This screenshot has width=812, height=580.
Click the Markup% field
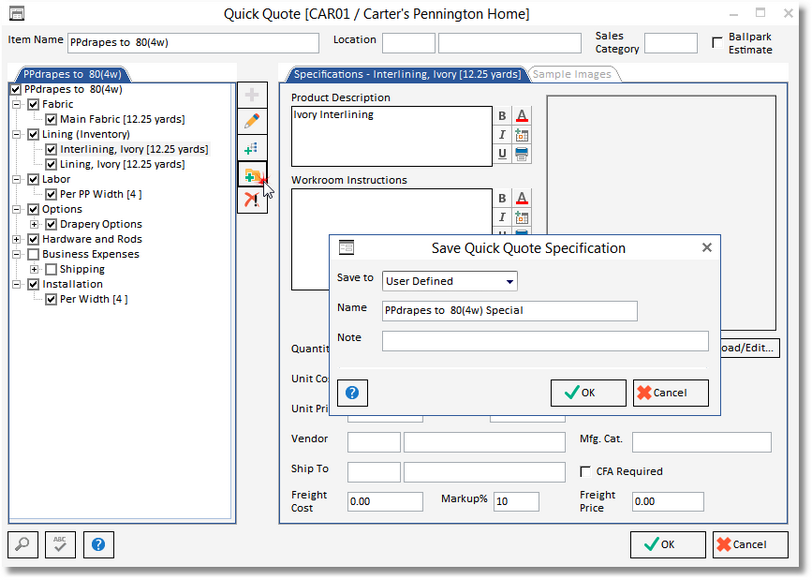tap(516, 502)
